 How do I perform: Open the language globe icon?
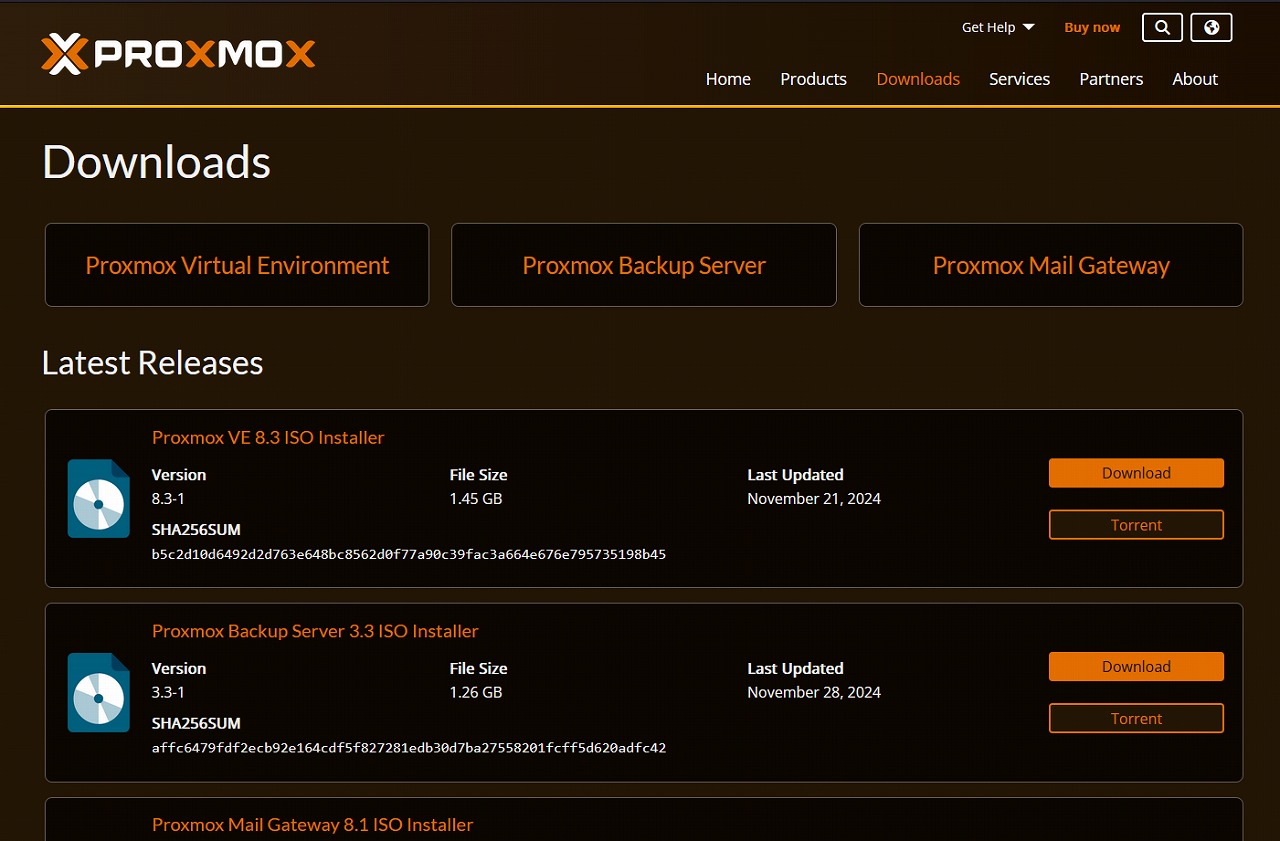tap(1211, 27)
